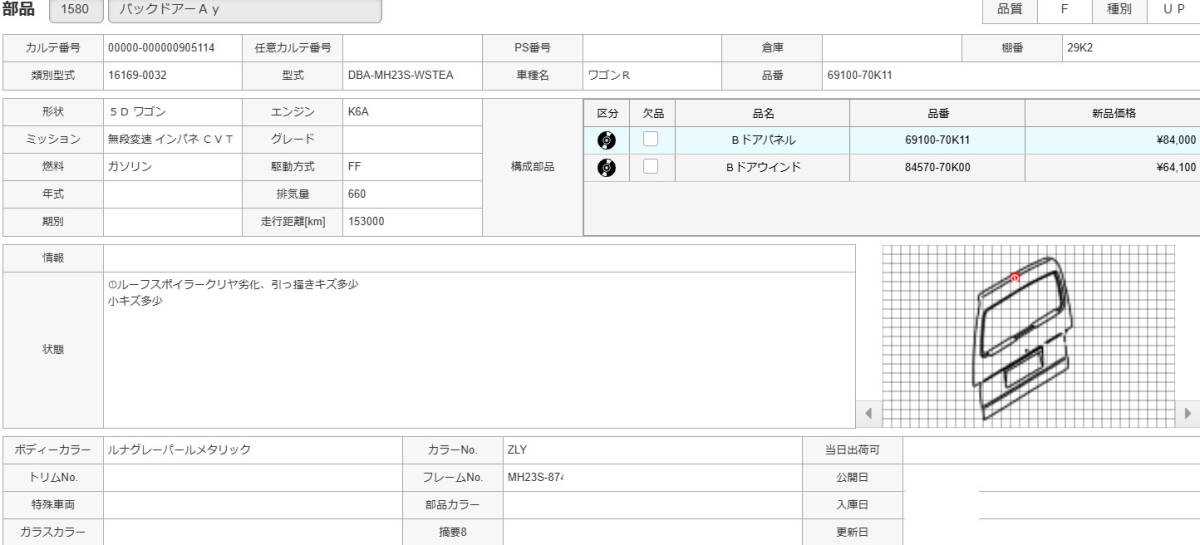The width and height of the screenshot is (1200, 545).
Task: Select the 種別 value UP
Action: coord(1173,10)
